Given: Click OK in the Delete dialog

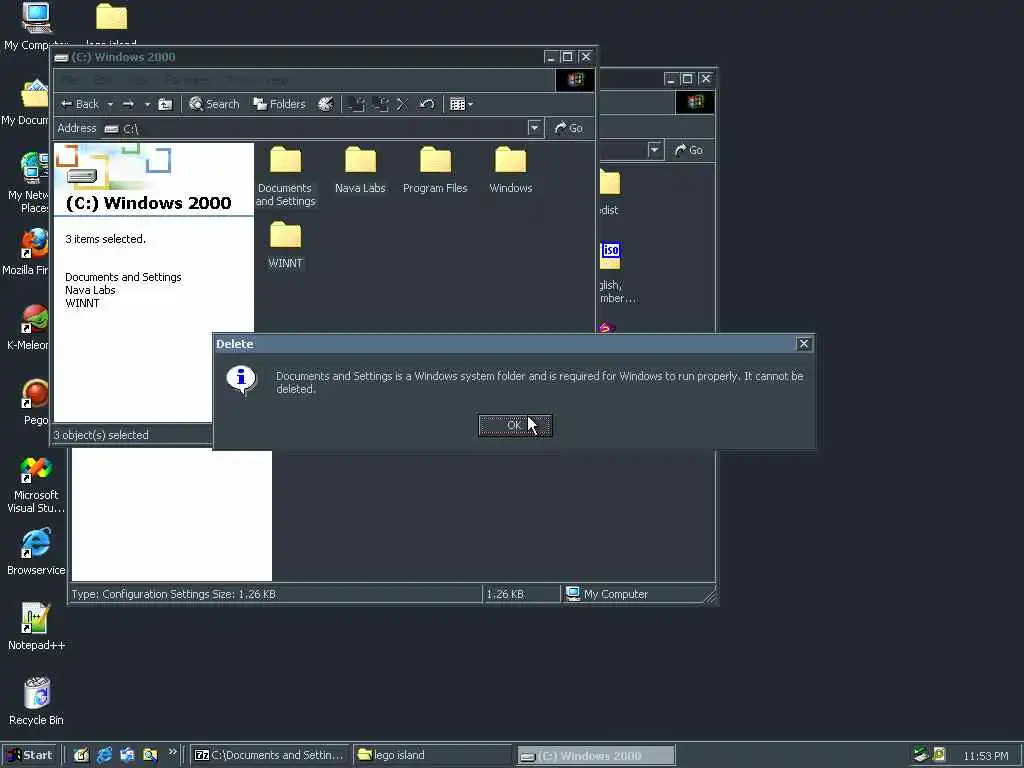Looking at the screenshot, I should pos(515,425).
